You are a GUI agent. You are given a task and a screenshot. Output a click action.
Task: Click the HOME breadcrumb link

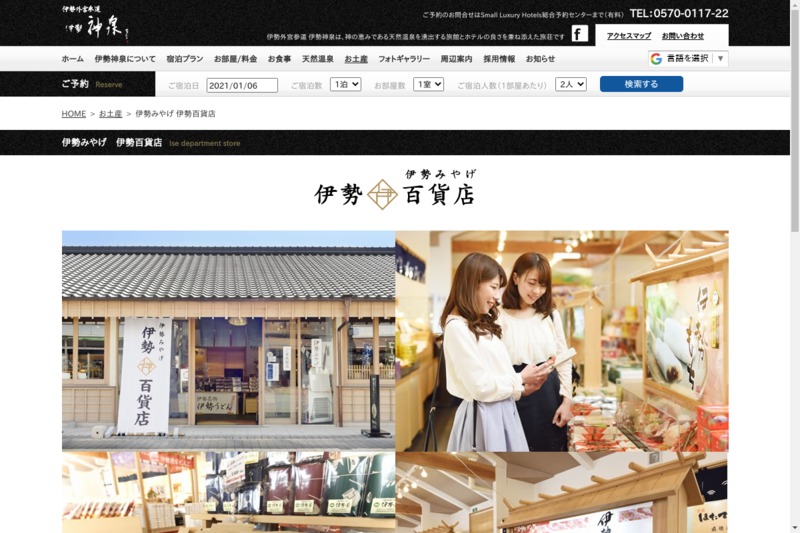point(73,114)
